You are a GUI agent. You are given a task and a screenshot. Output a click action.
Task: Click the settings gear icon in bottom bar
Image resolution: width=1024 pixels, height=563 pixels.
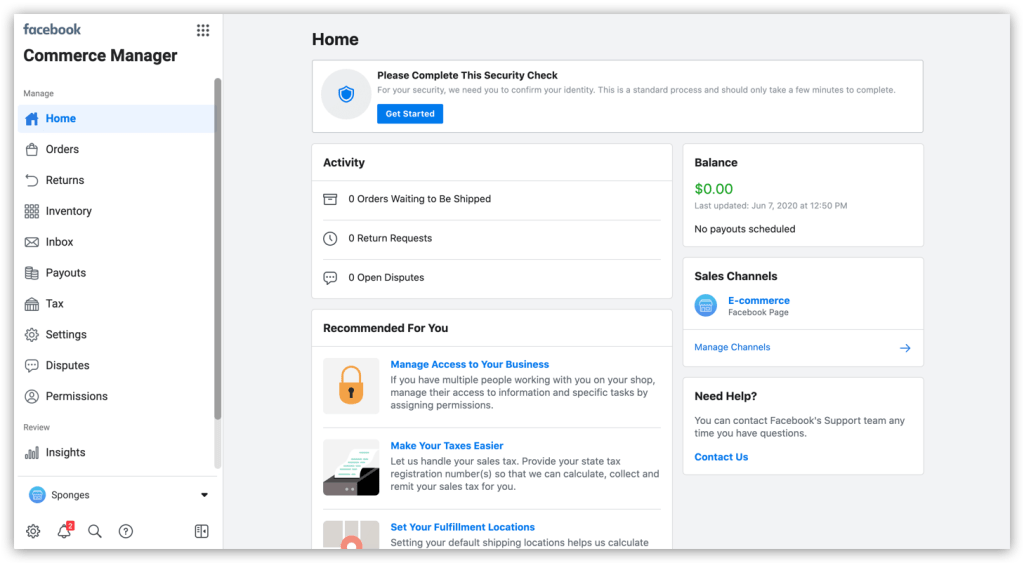[33, 532]
